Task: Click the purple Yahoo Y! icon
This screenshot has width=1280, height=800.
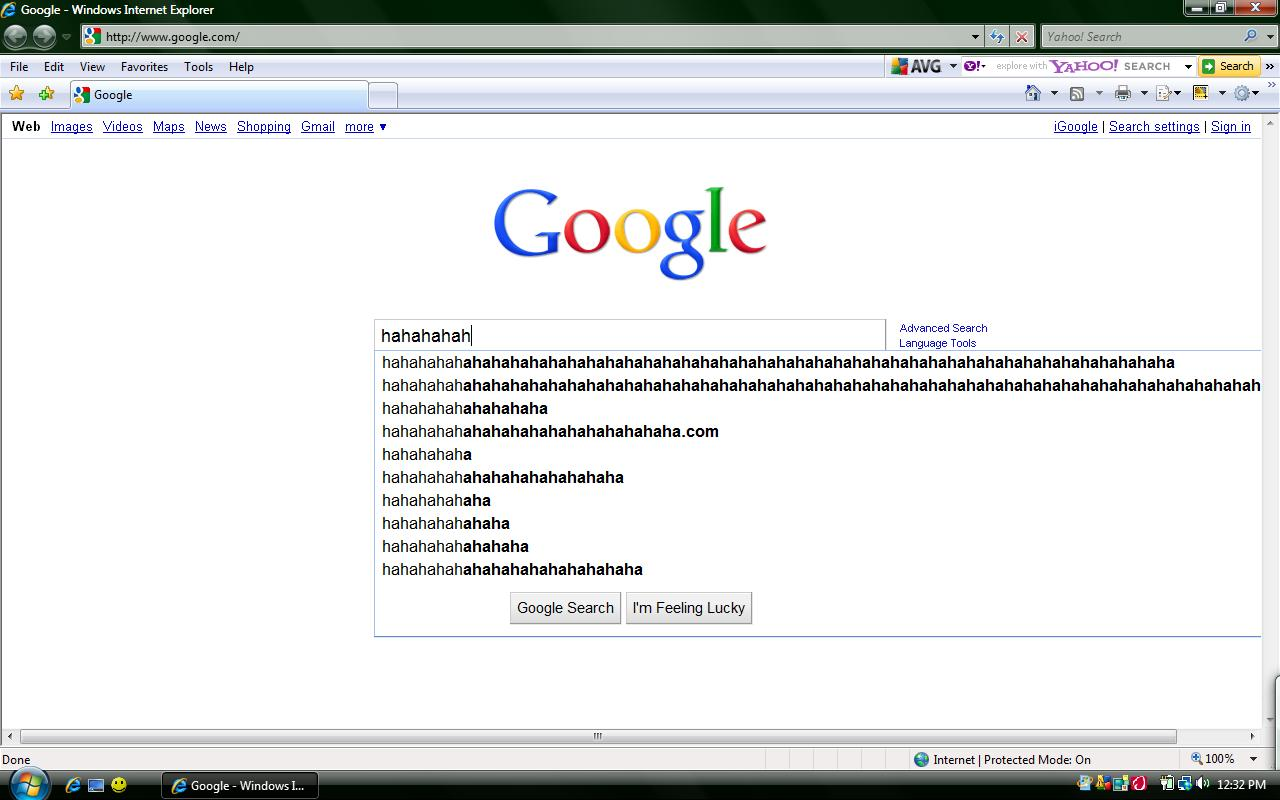Action: click(x=974, y=66)
